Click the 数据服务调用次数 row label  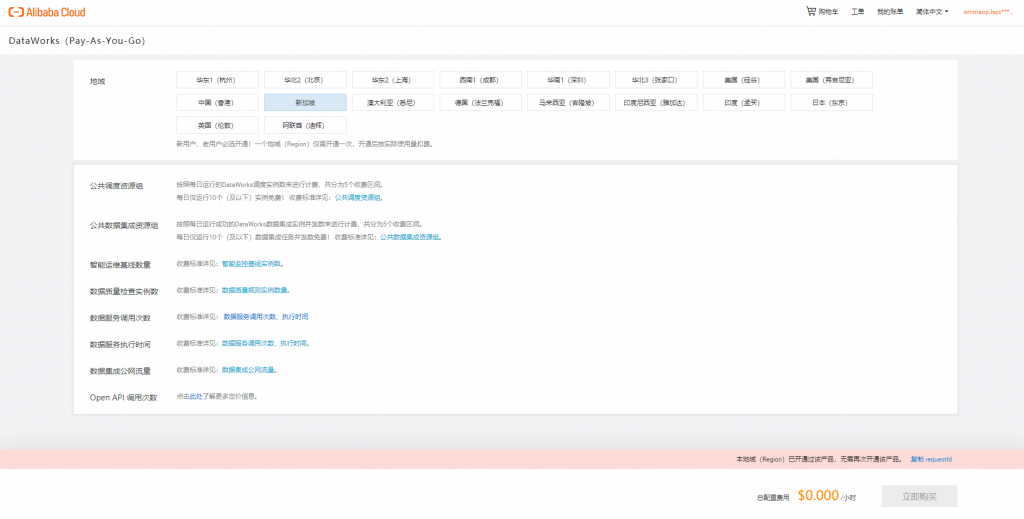120,318
